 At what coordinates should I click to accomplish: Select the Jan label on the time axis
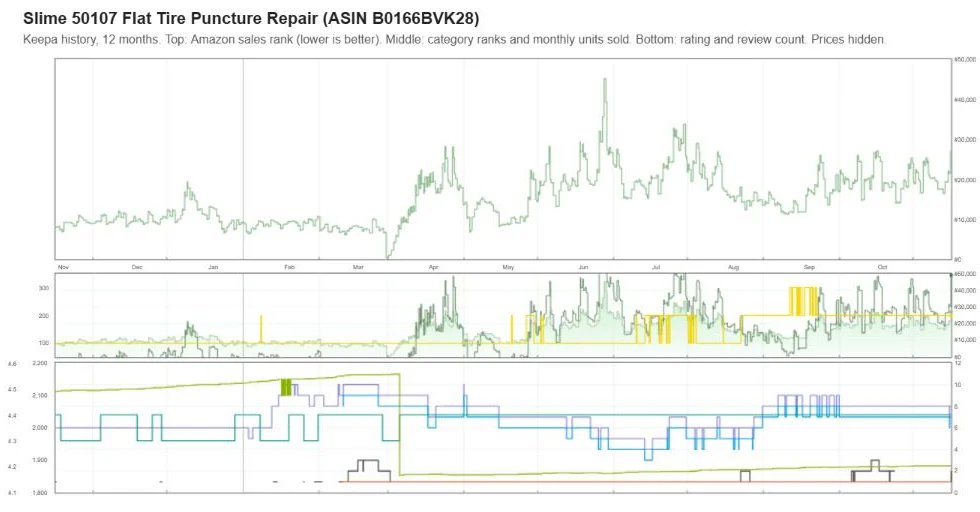[x=213, y=267]
